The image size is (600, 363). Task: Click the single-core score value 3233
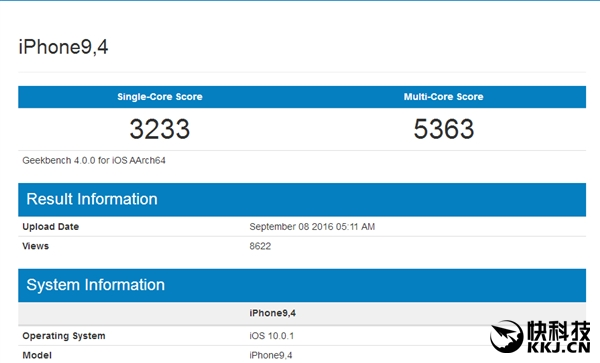[x=160, y=129]
